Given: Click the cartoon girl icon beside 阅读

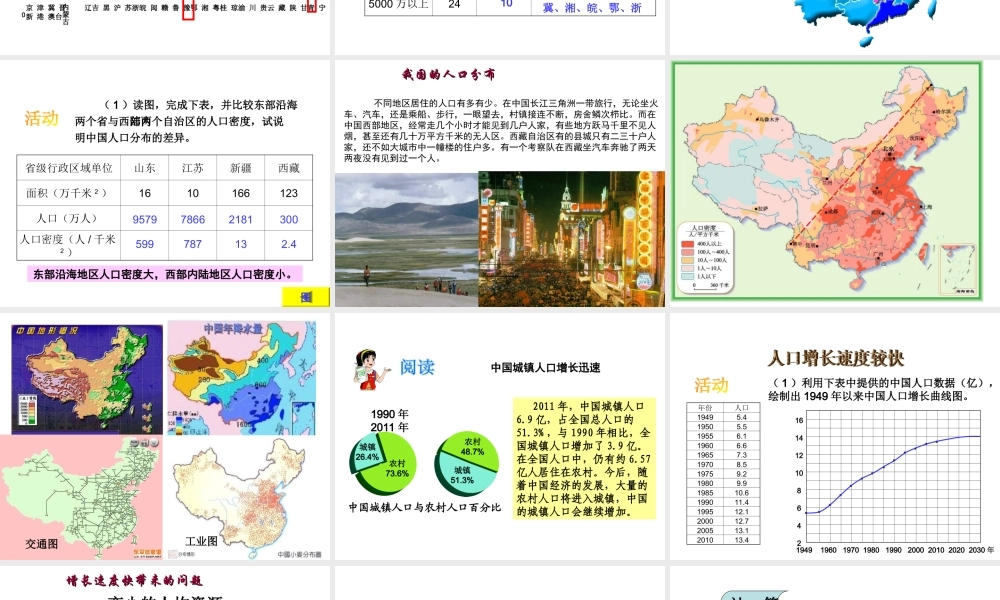Looking at the screenshot, I should (371, 369).
